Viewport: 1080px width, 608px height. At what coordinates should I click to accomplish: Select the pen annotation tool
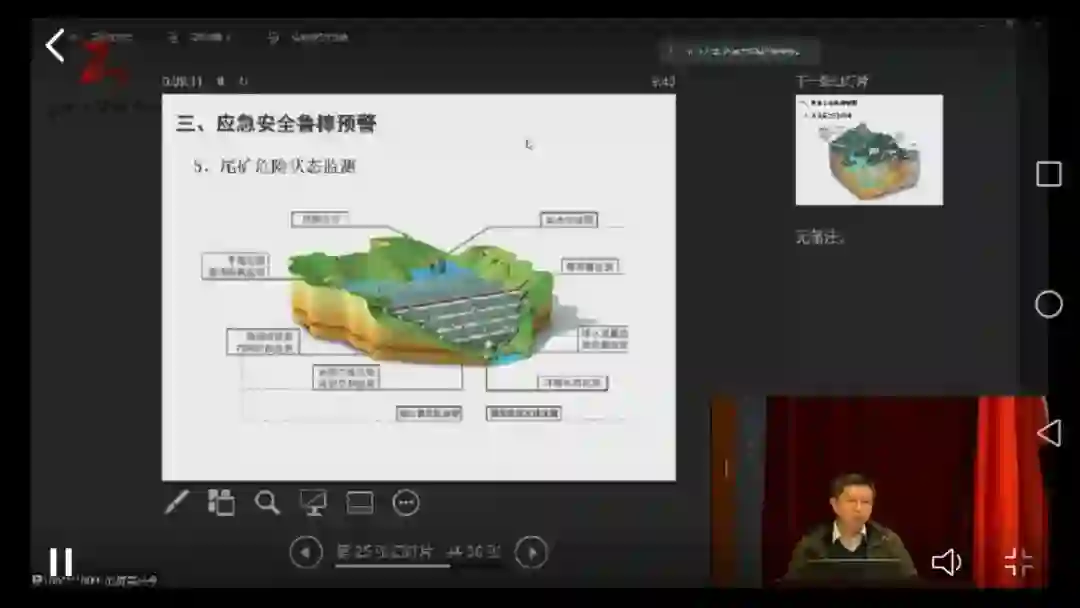click(x=177, y=502)
